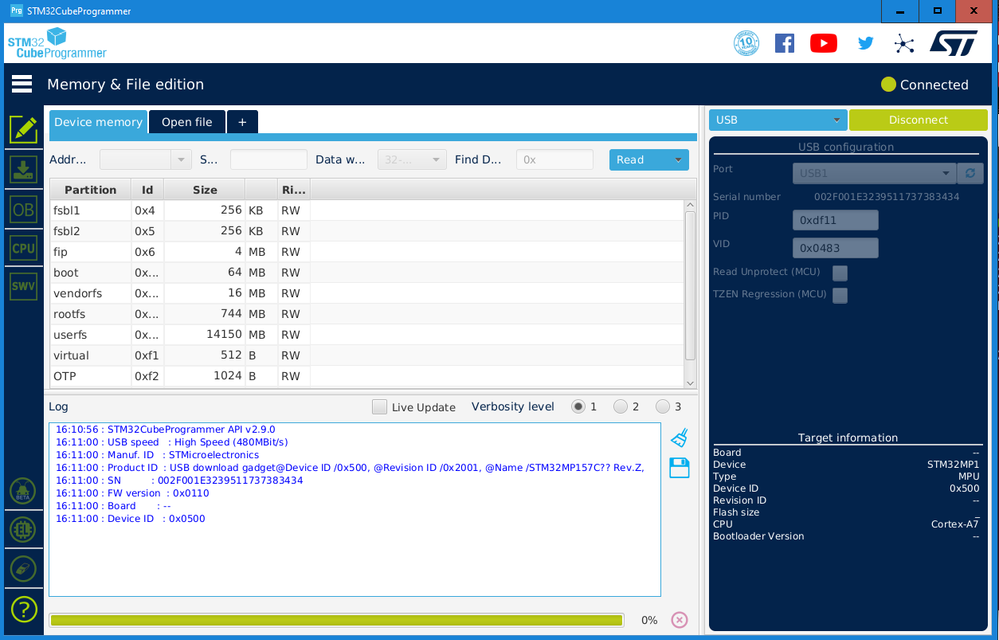Tick the TZEN Regression (MCU) checkbox
This screenshot has height=640, width=999.
click(840, 295)
